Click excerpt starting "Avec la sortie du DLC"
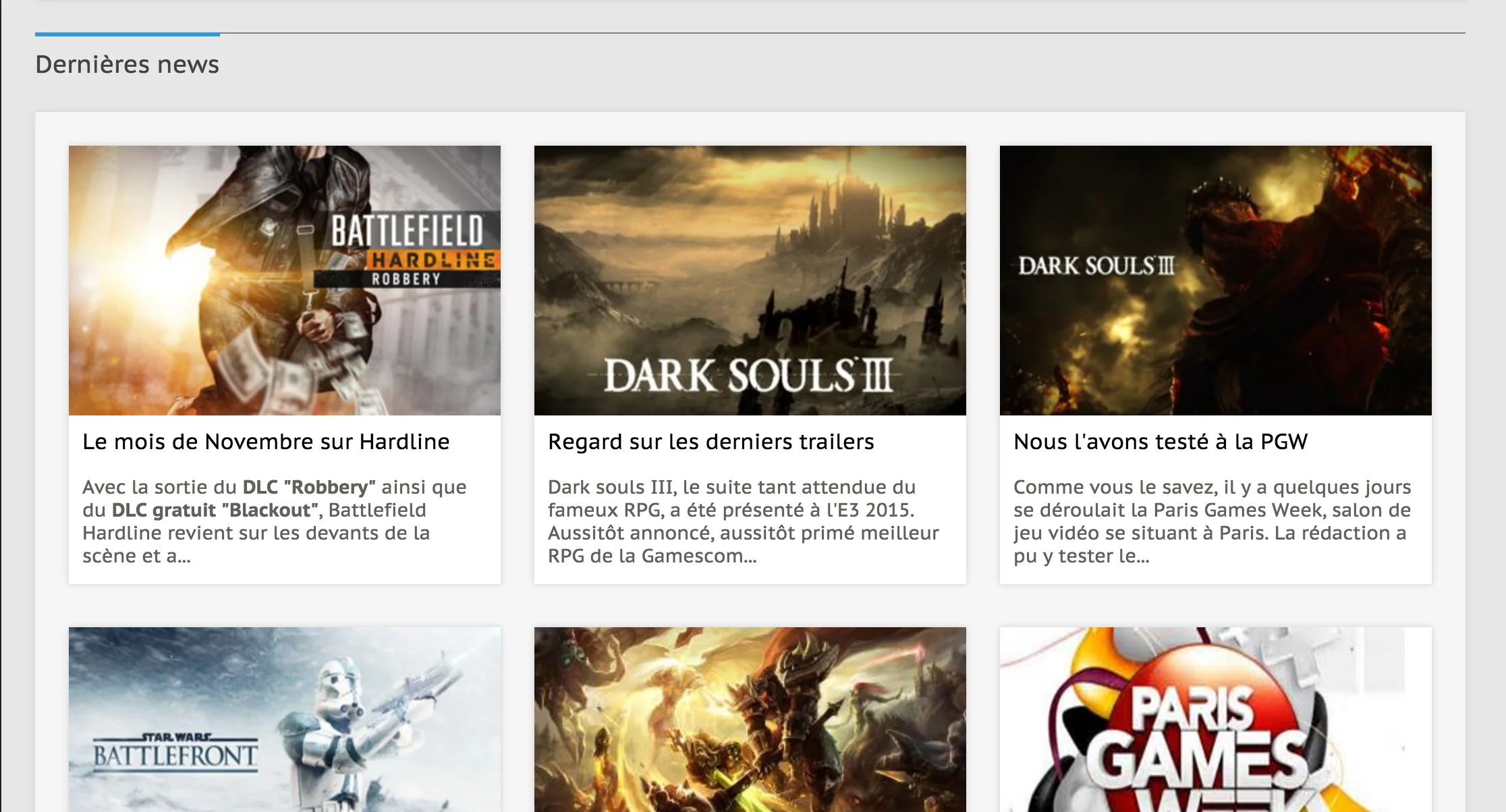 [275, 521]
